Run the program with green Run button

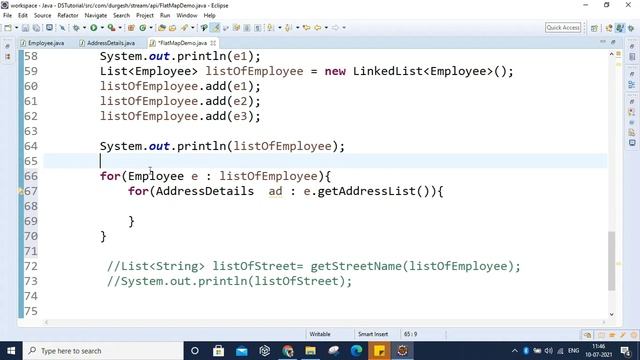(x=93, y=28)
